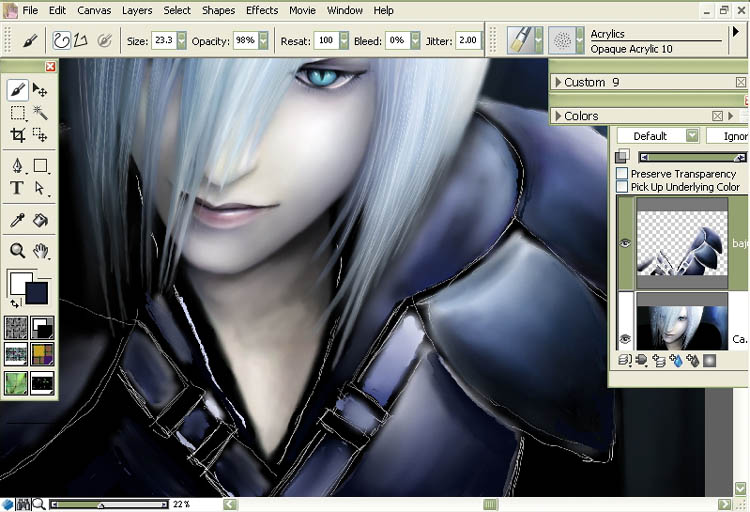Hide the top armor layer

tap(625, 244)
